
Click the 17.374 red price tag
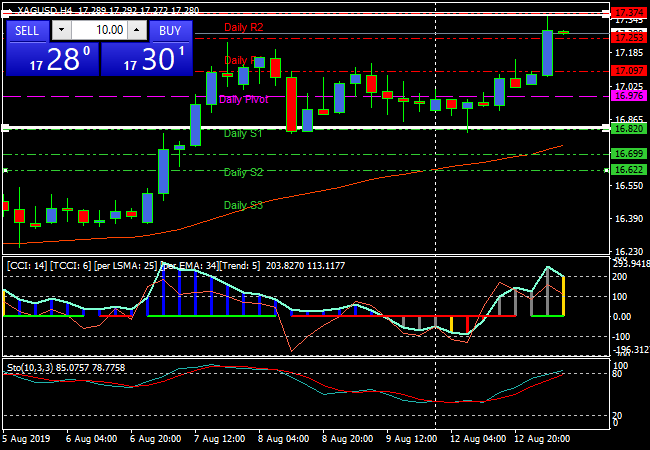(x=629, y=11)
